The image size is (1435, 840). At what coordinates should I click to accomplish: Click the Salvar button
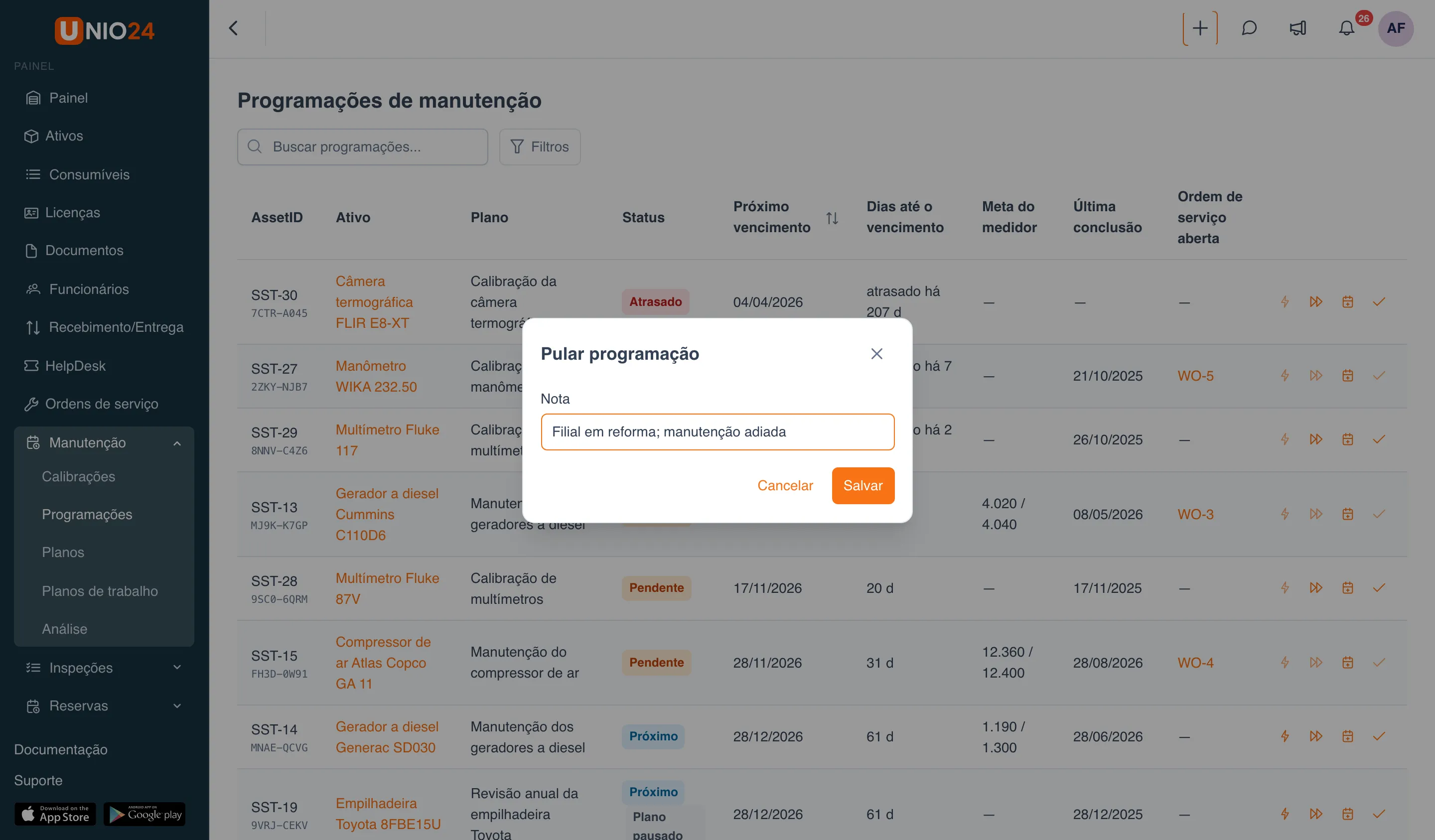tap(862, 485)
